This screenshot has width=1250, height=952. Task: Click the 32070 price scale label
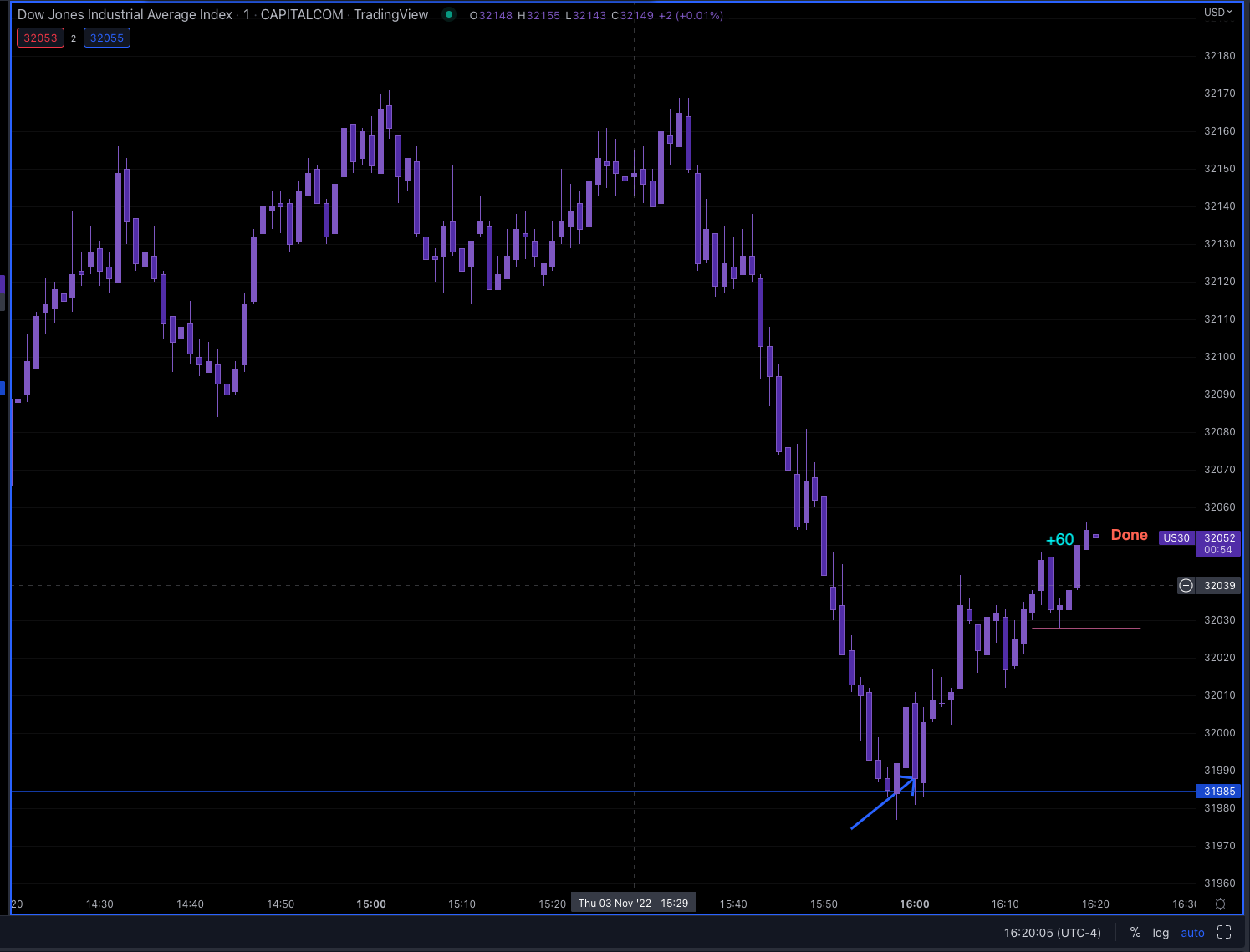(1219, 470)
